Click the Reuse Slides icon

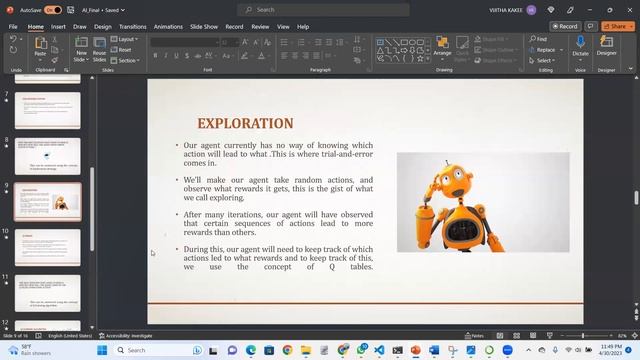(x=99, y=42)
